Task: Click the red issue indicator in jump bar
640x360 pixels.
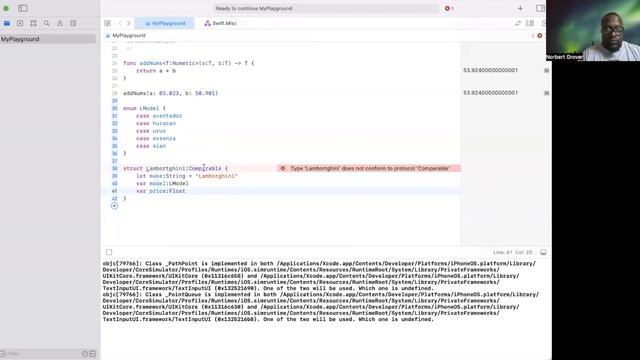Action: tap(540, 36)
